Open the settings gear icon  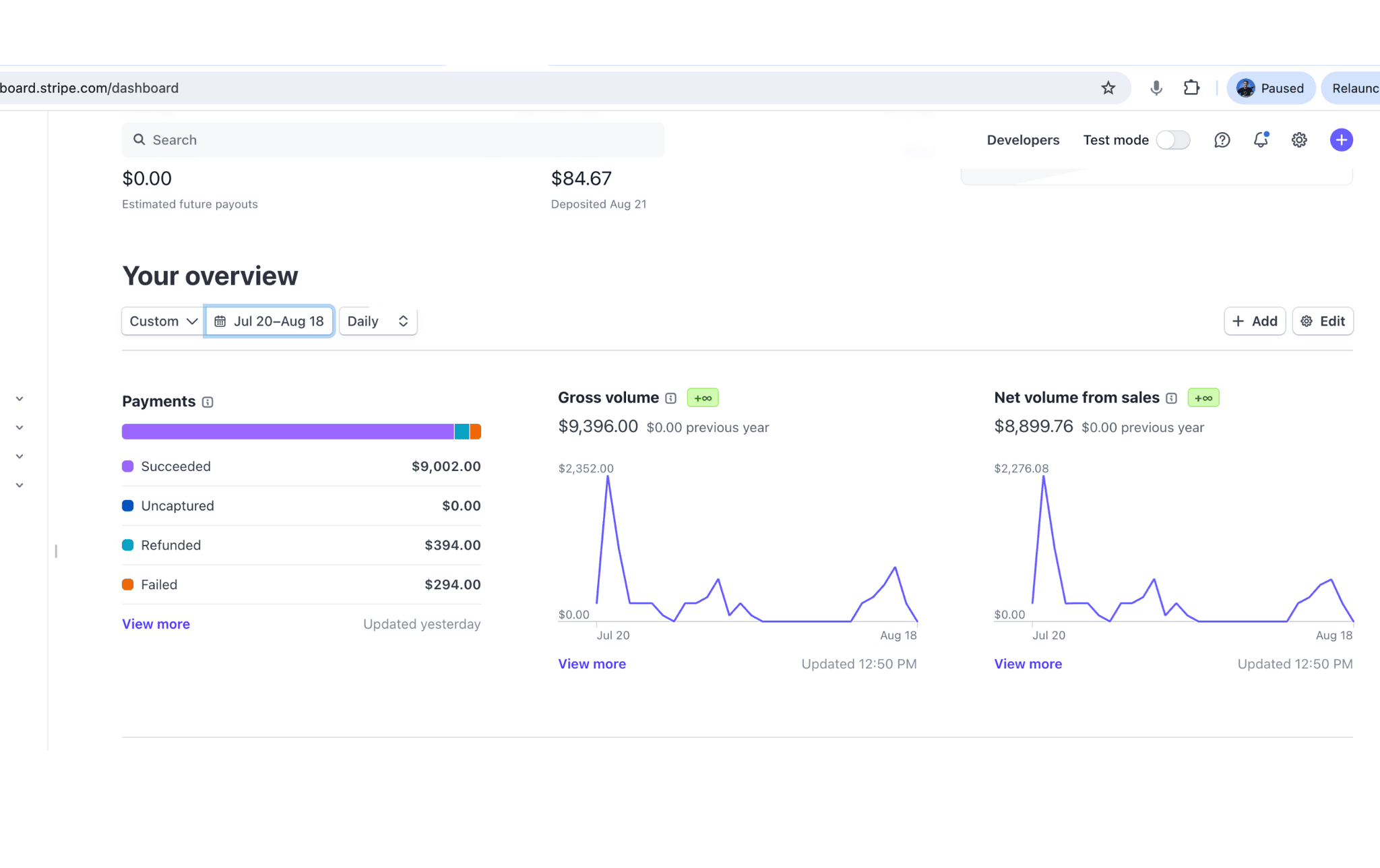tap(1298, 140)
